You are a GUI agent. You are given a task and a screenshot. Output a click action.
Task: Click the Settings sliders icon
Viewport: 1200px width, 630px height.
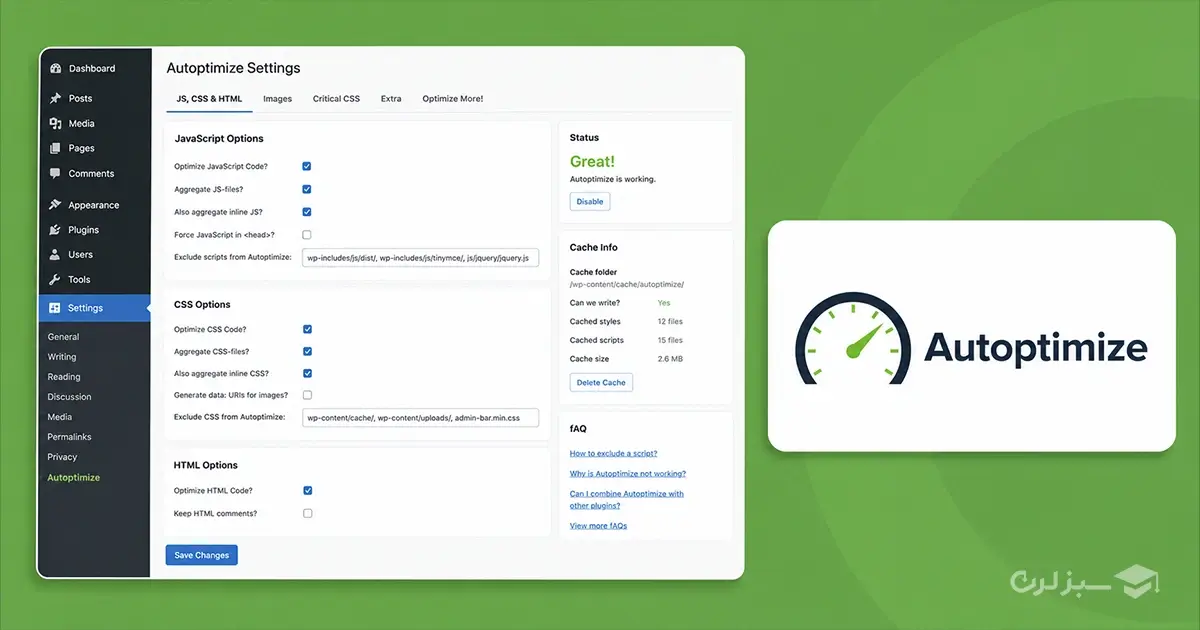click(x=55, y=308)
